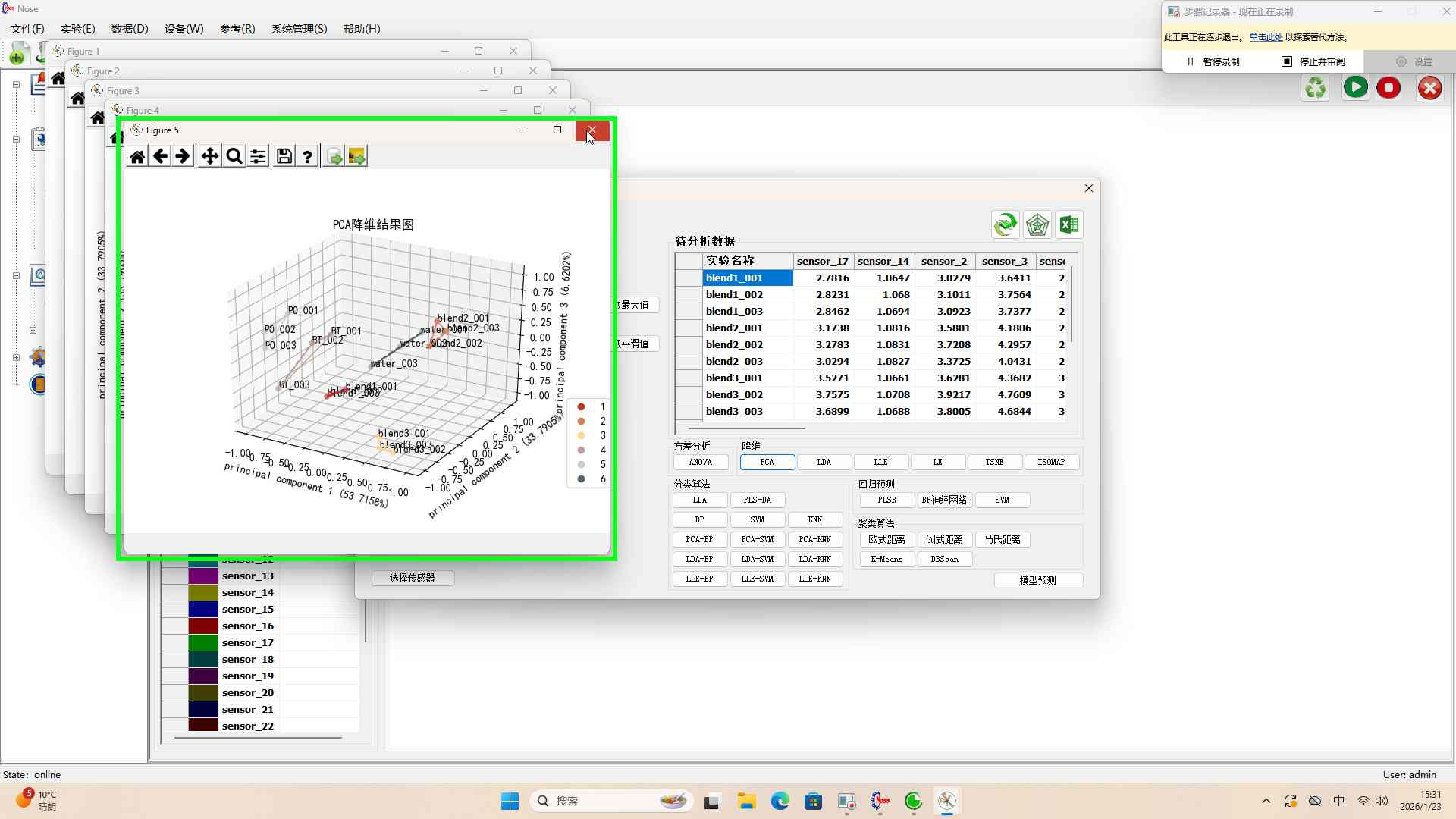The height and width of the screenshot is (819, 1456).
Task: Click the K-Means clustering button
Action: pos(886,560)
